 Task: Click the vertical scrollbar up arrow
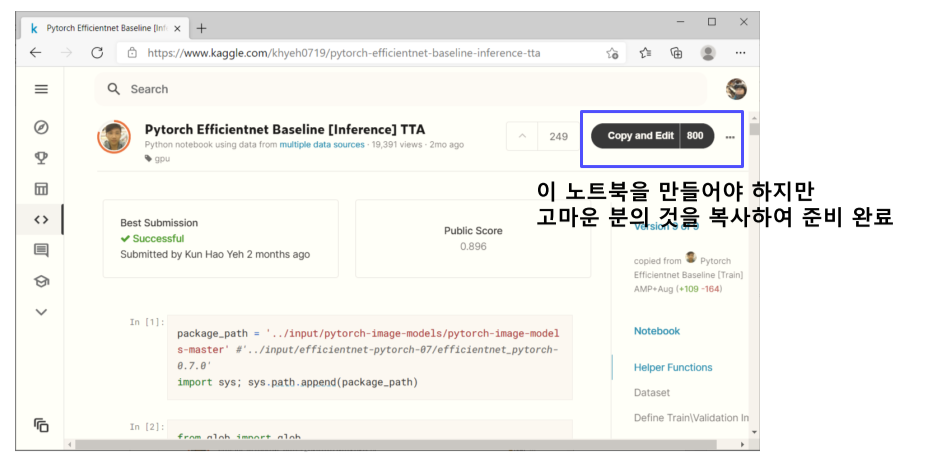pos(754,116)
